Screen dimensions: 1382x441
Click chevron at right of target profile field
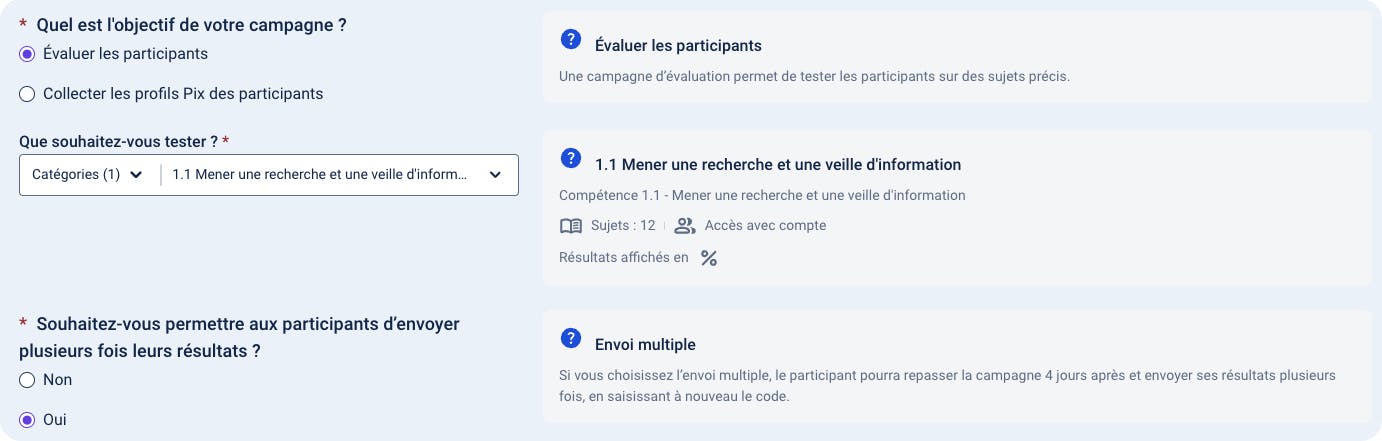(x=495, y=175)
